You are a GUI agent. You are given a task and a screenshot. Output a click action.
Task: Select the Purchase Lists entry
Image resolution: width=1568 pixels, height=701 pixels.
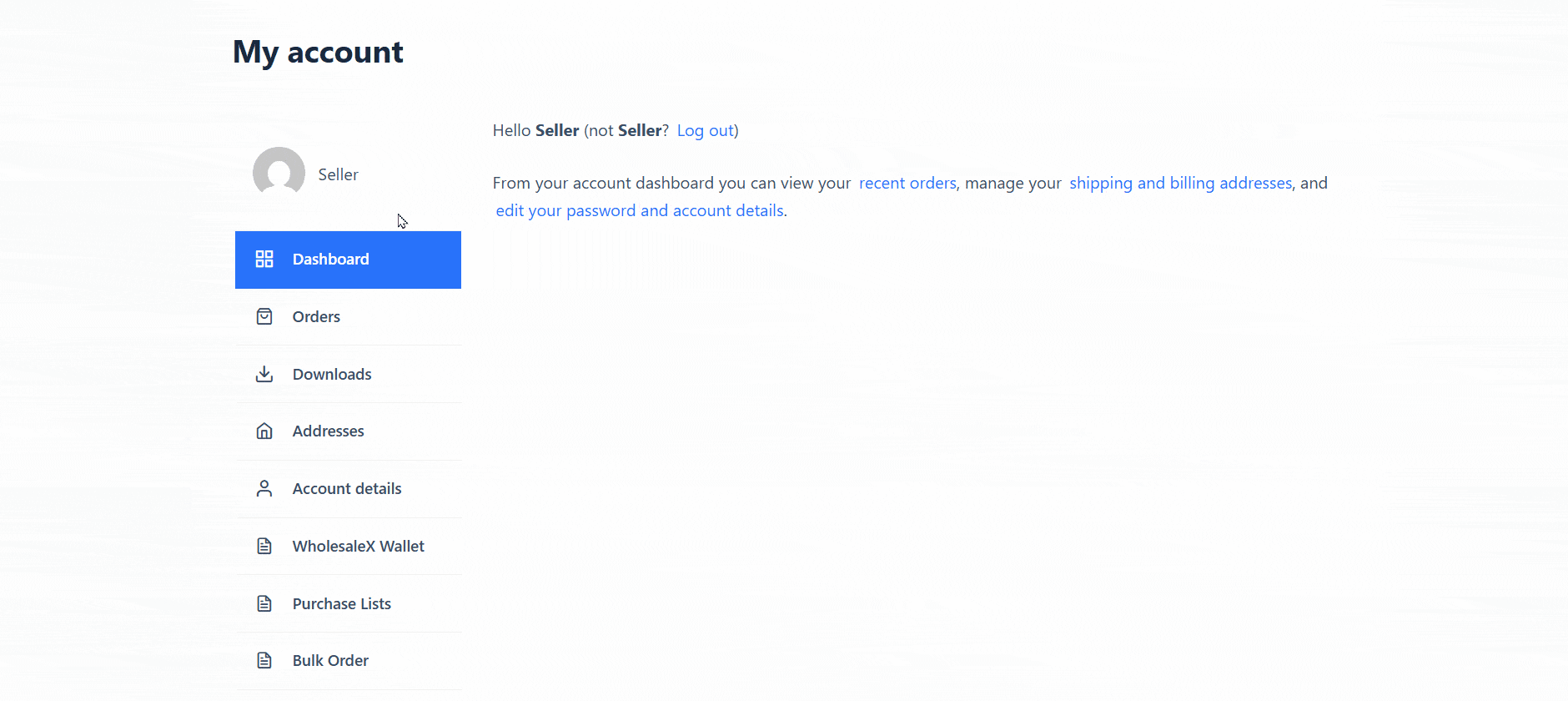(x=348, y=604)
